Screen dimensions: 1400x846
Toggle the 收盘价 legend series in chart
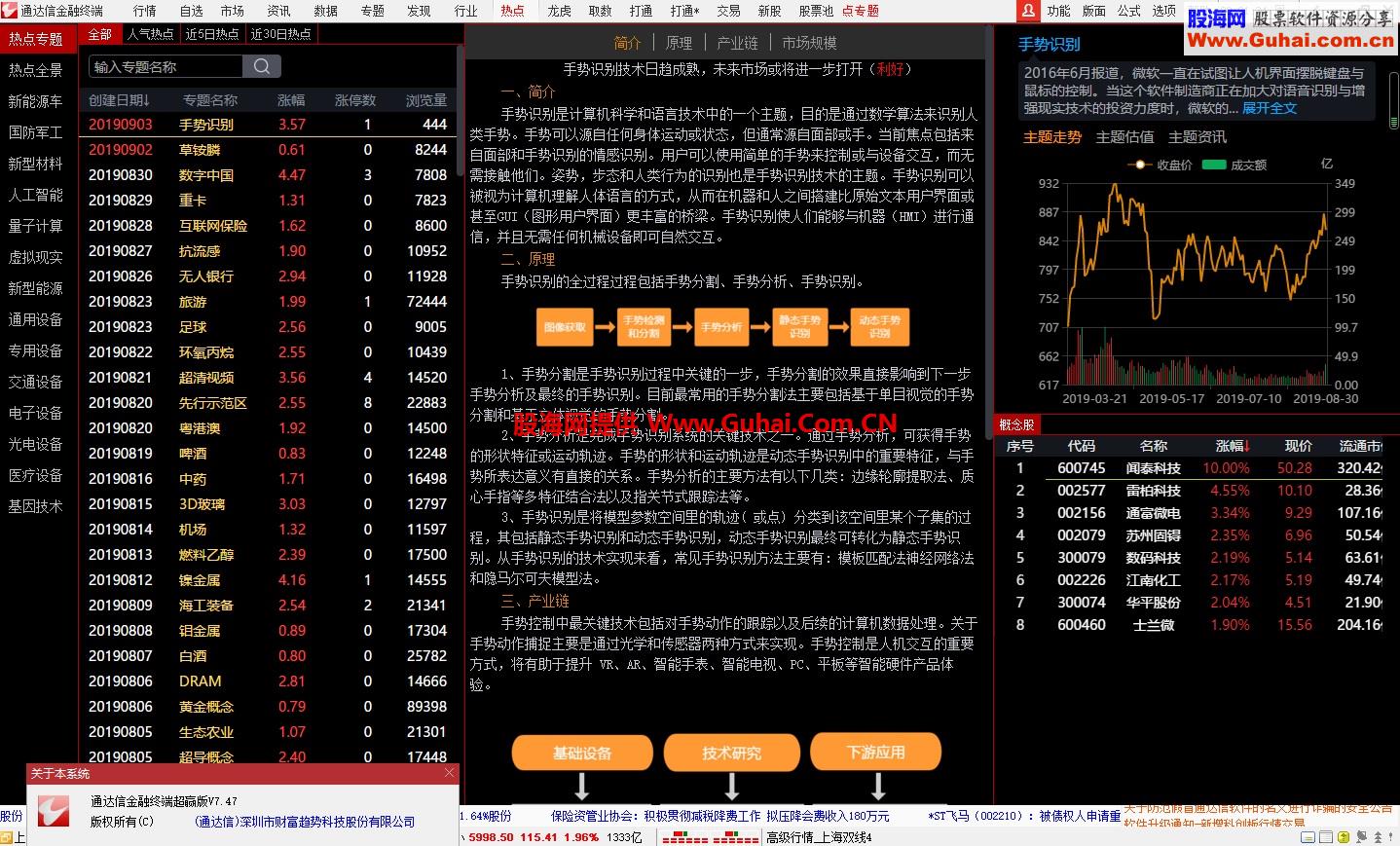click(1160, 165)
